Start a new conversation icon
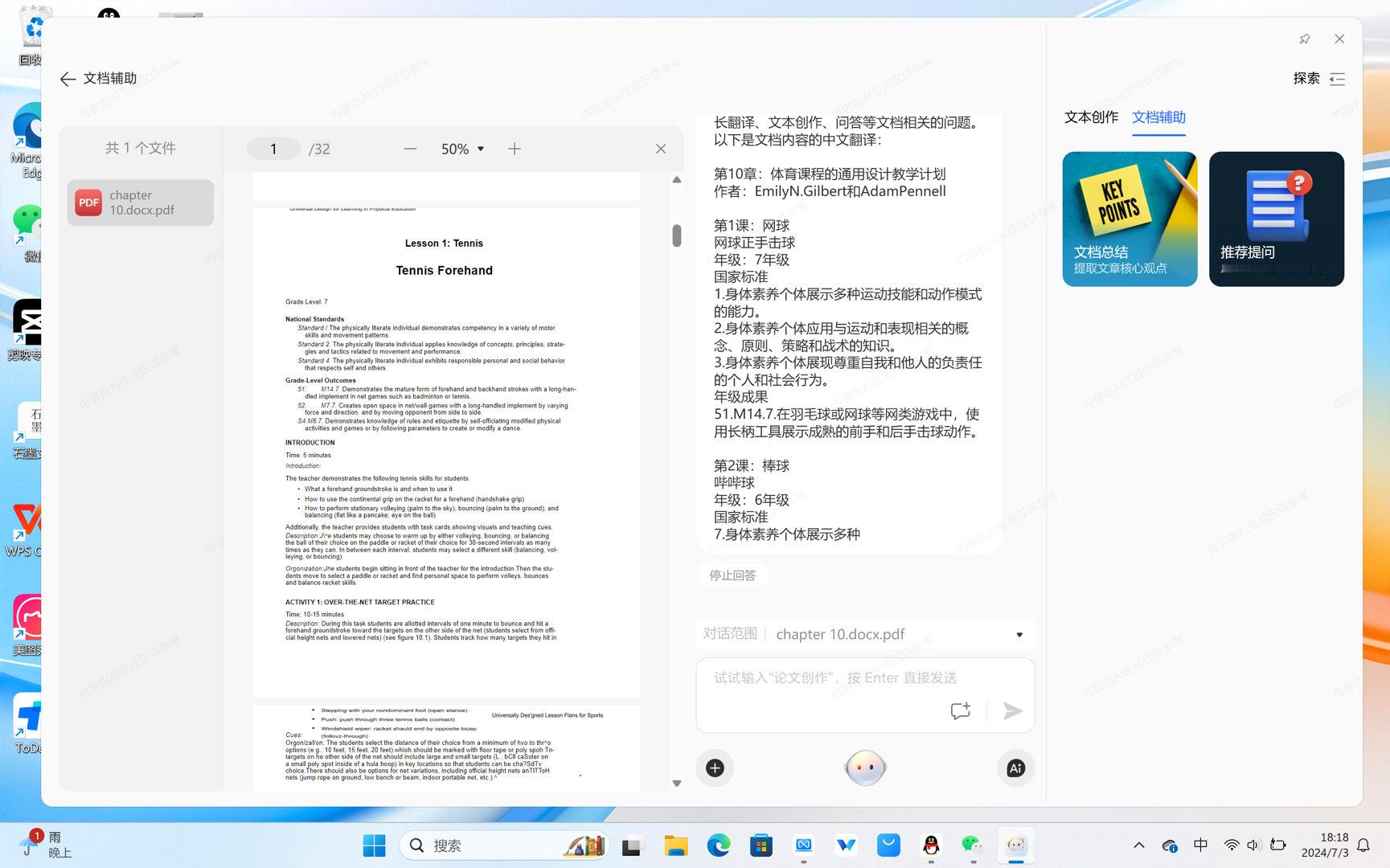The height and width of the screenshot is (868, 1390). (960, 710)
